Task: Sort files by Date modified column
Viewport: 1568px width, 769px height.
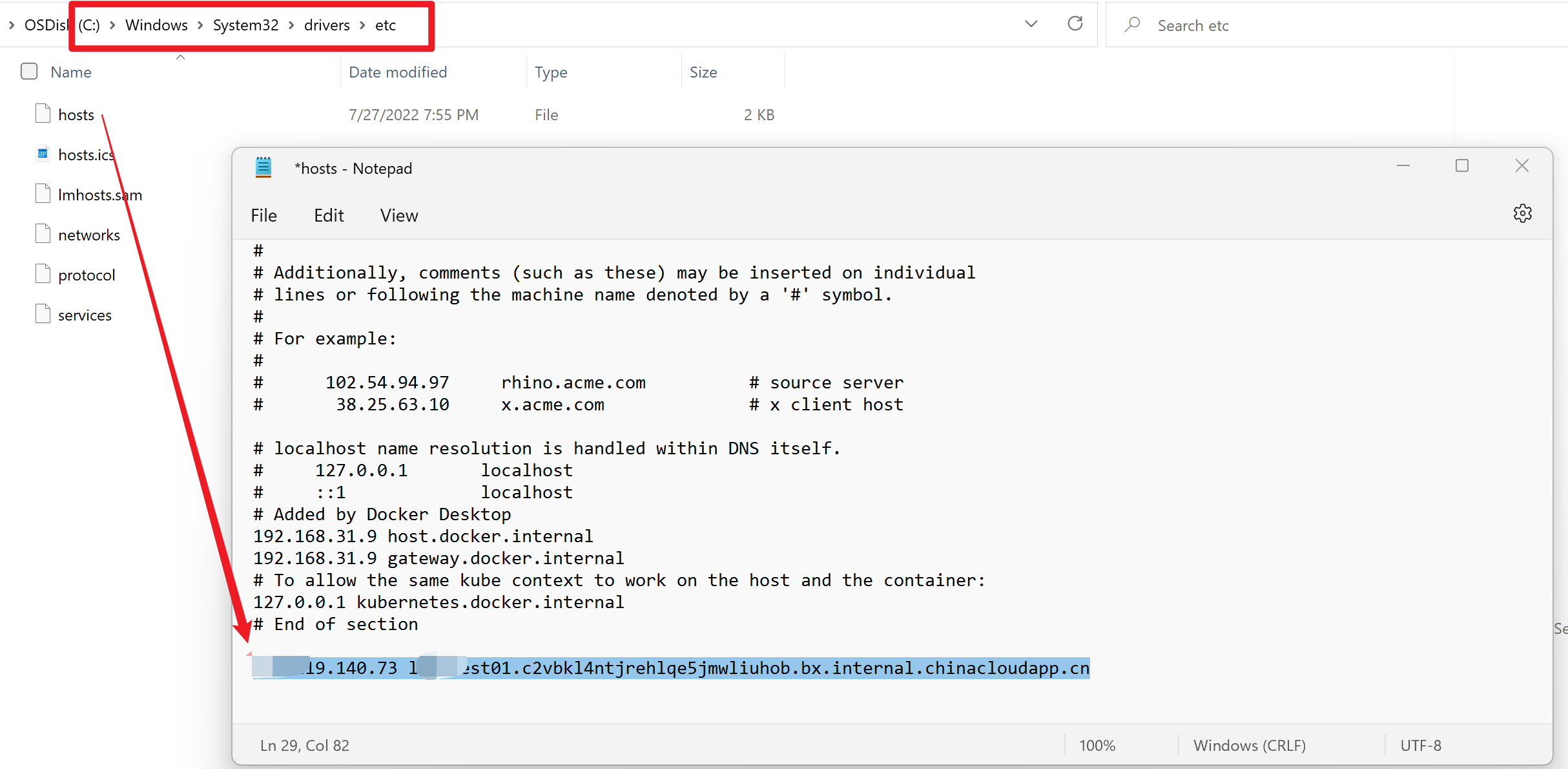Action: (x=397, y=72)
